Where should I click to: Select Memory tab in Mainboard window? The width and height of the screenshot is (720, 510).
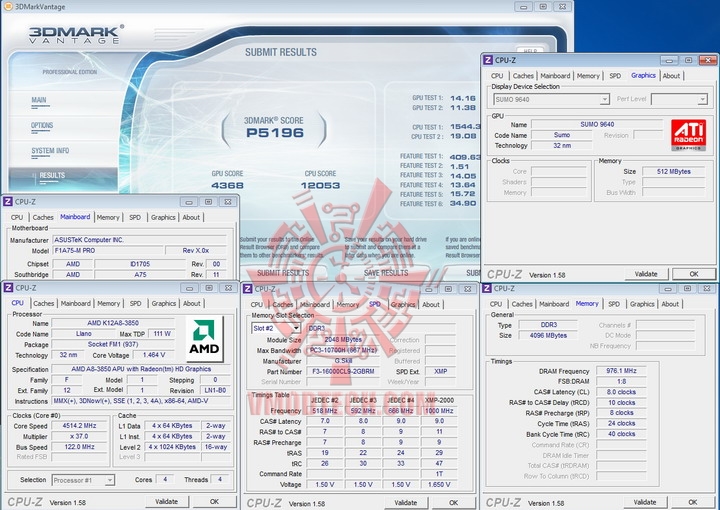click(x=108, y=217)
